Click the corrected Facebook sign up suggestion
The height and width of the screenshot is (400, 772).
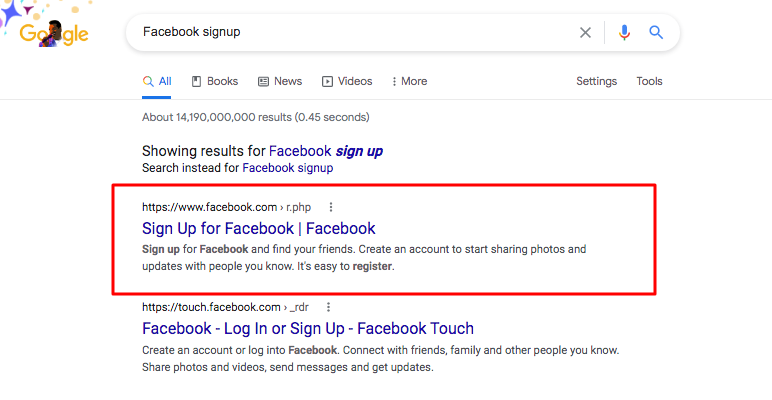pyautogui.click(x=326, y=151)
